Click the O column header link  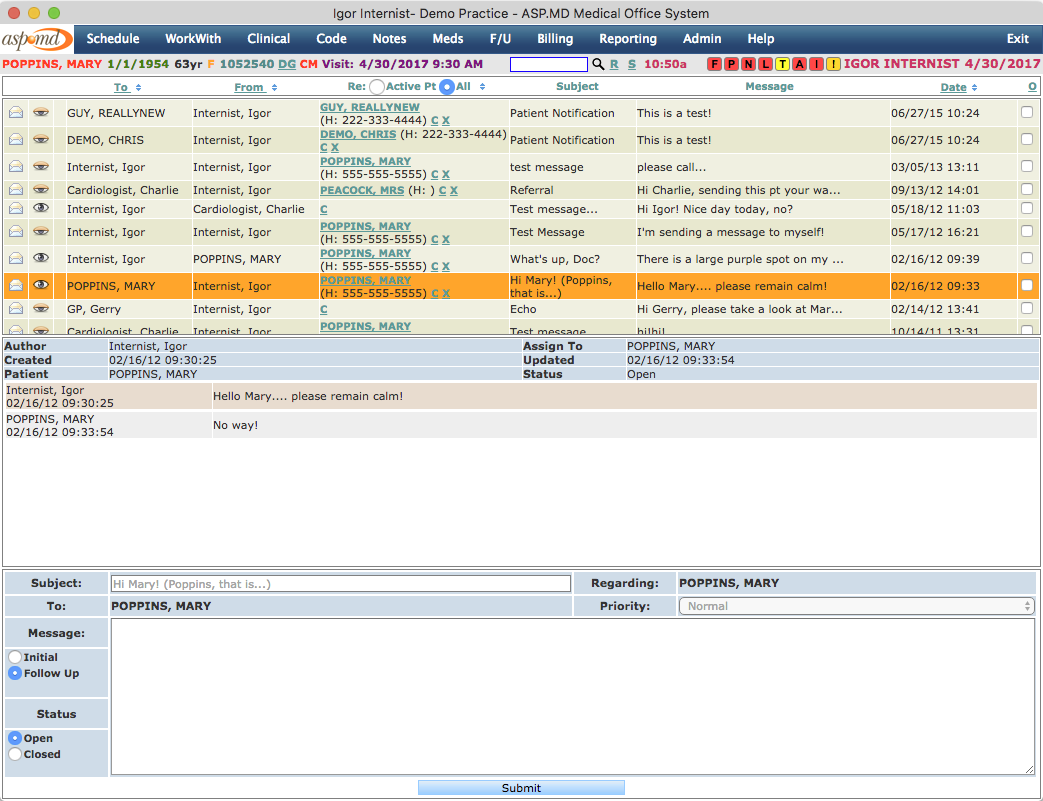[x=1032, y=87]
